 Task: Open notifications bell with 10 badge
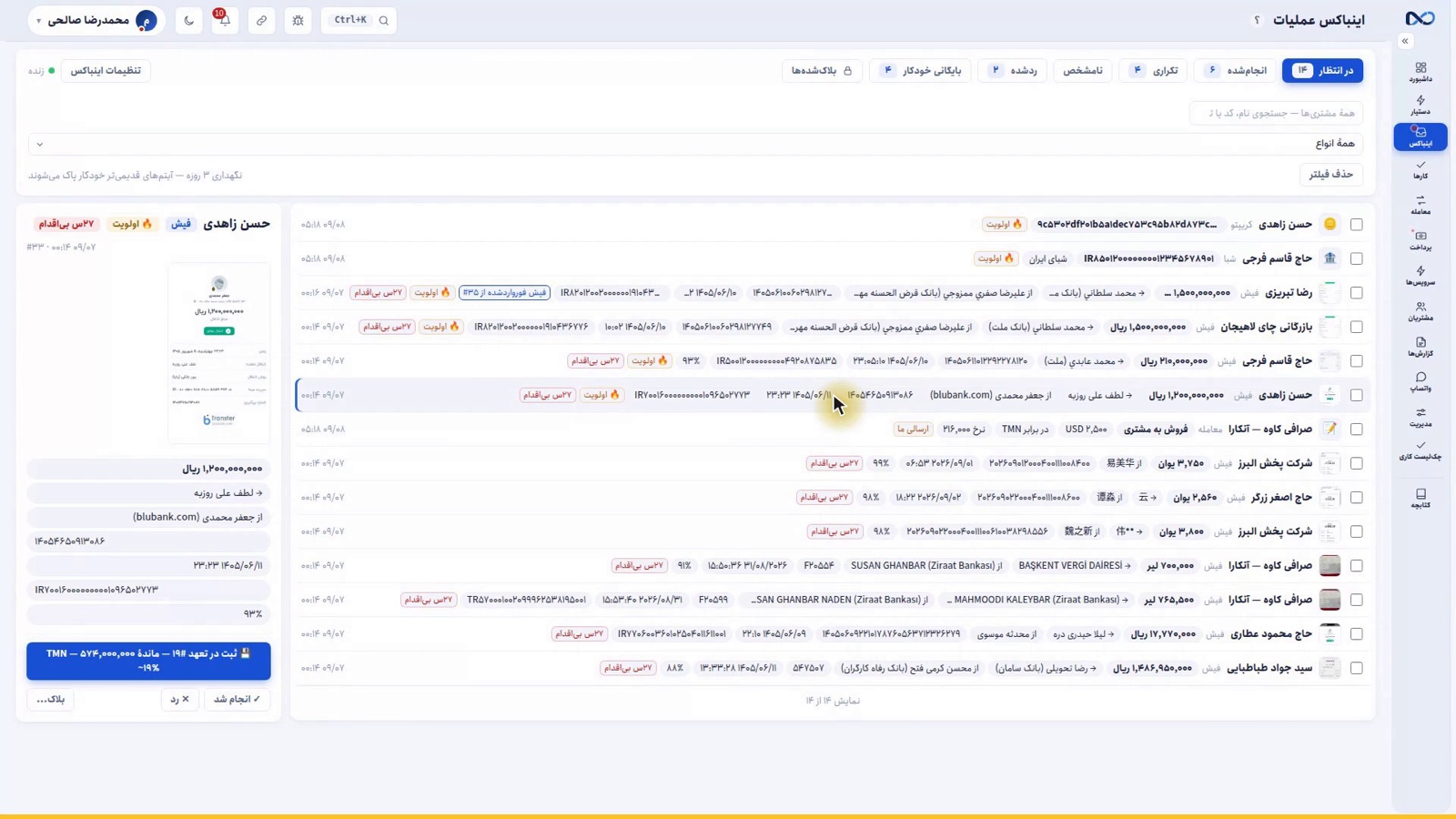coord(224,20)
